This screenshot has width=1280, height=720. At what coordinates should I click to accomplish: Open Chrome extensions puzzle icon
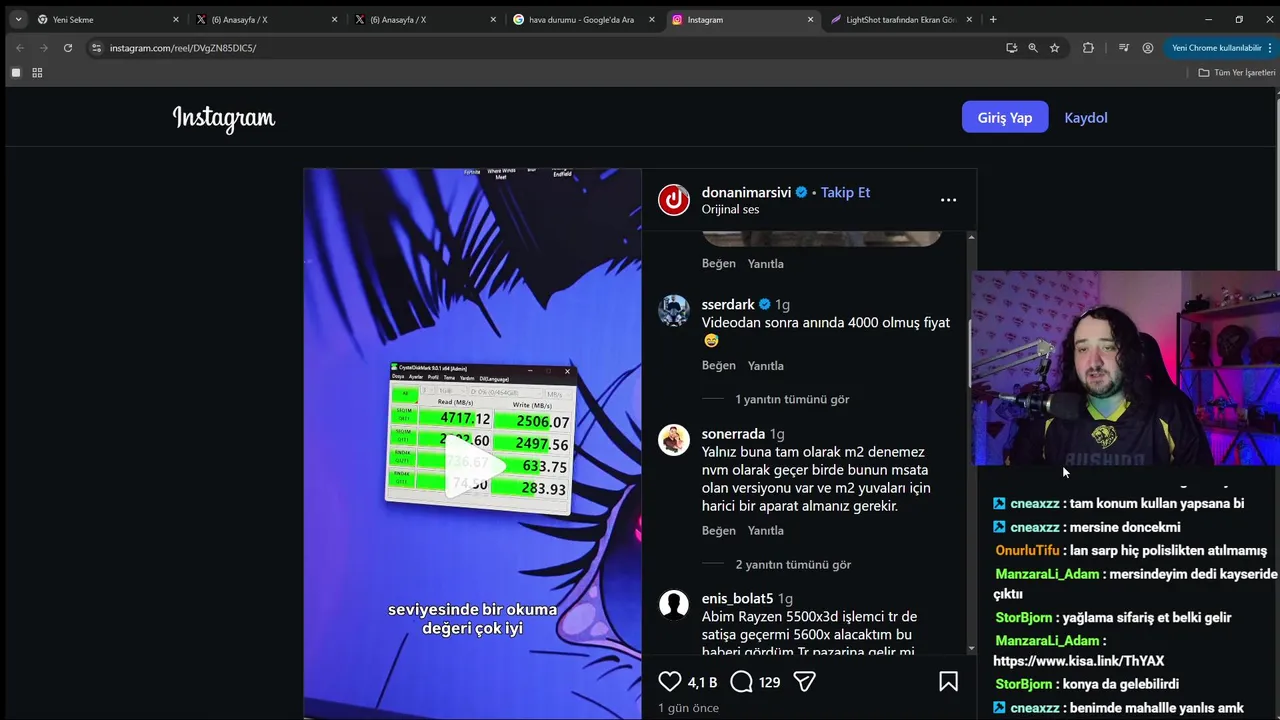point(1088,48)
